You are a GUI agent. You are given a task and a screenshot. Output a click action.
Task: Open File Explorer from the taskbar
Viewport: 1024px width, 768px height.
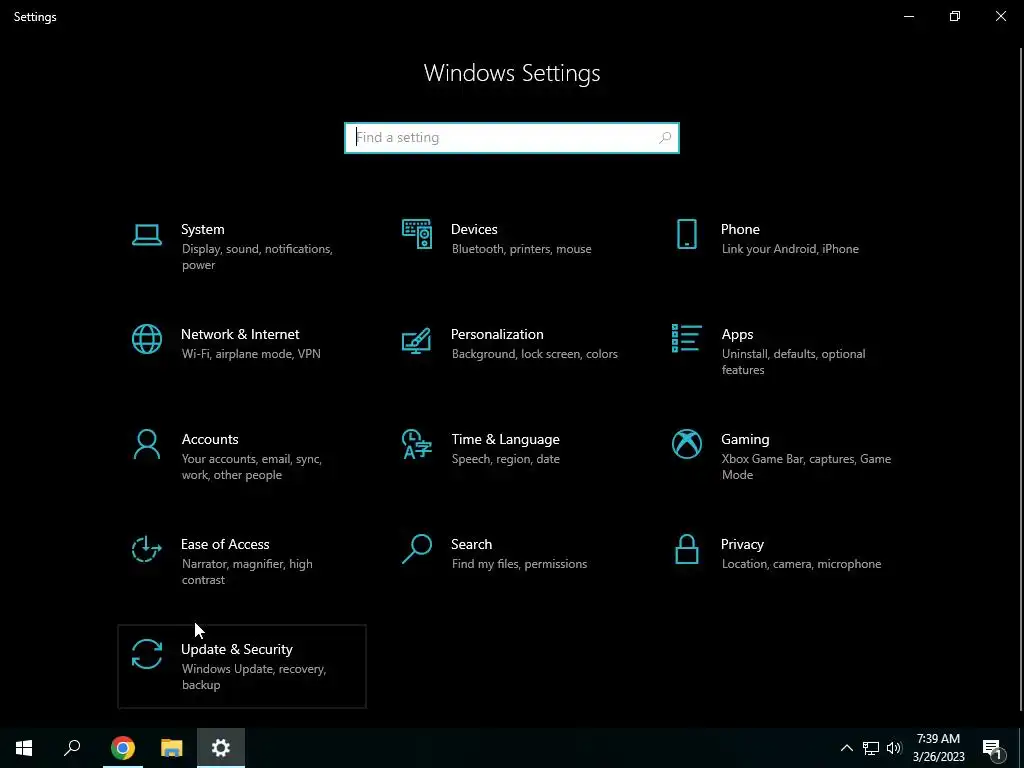[172, 748]
